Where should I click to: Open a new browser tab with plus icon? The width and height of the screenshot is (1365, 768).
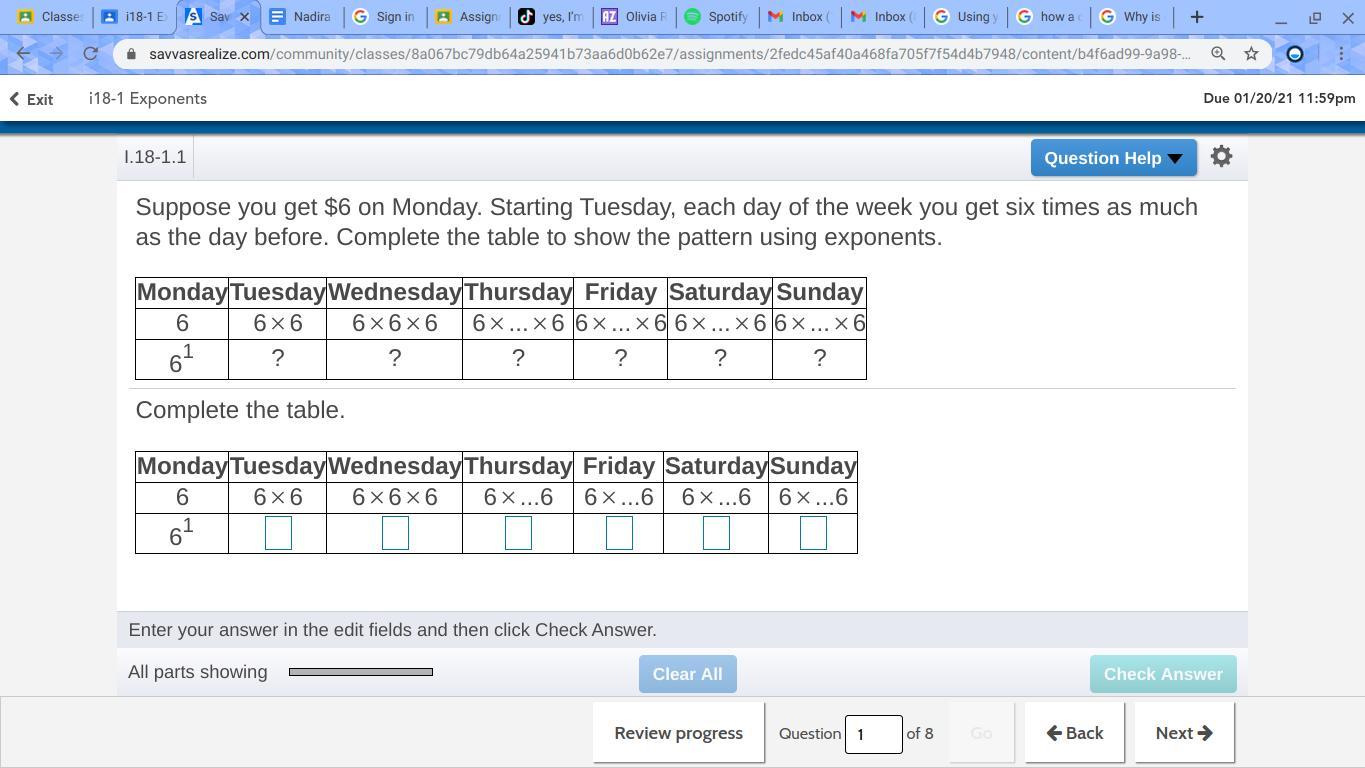[x=1197, y=17]
